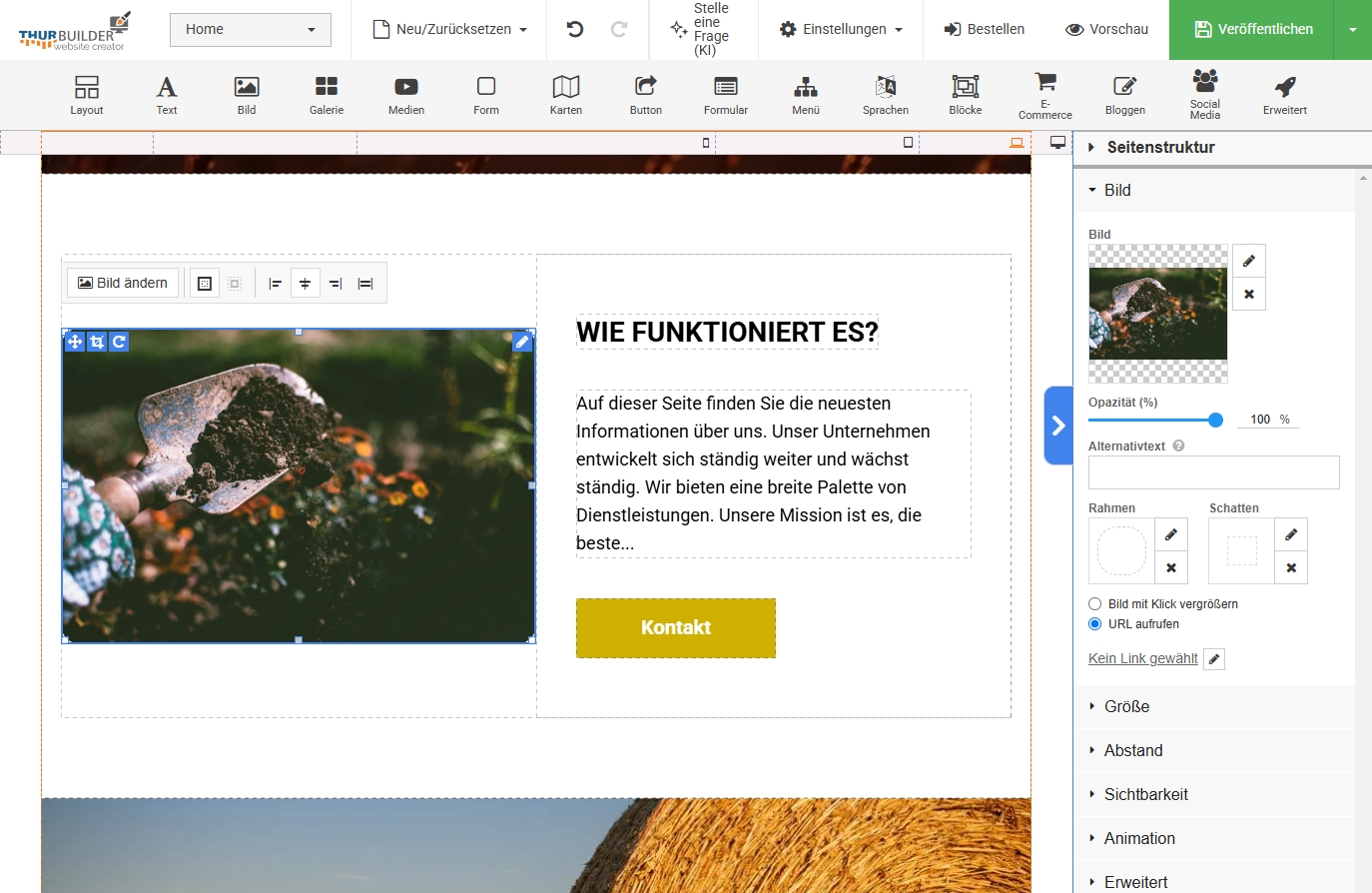The image size is (1372, 893).
Task: Select the Galerie tool icon
Action: click(x=327, y=95)
